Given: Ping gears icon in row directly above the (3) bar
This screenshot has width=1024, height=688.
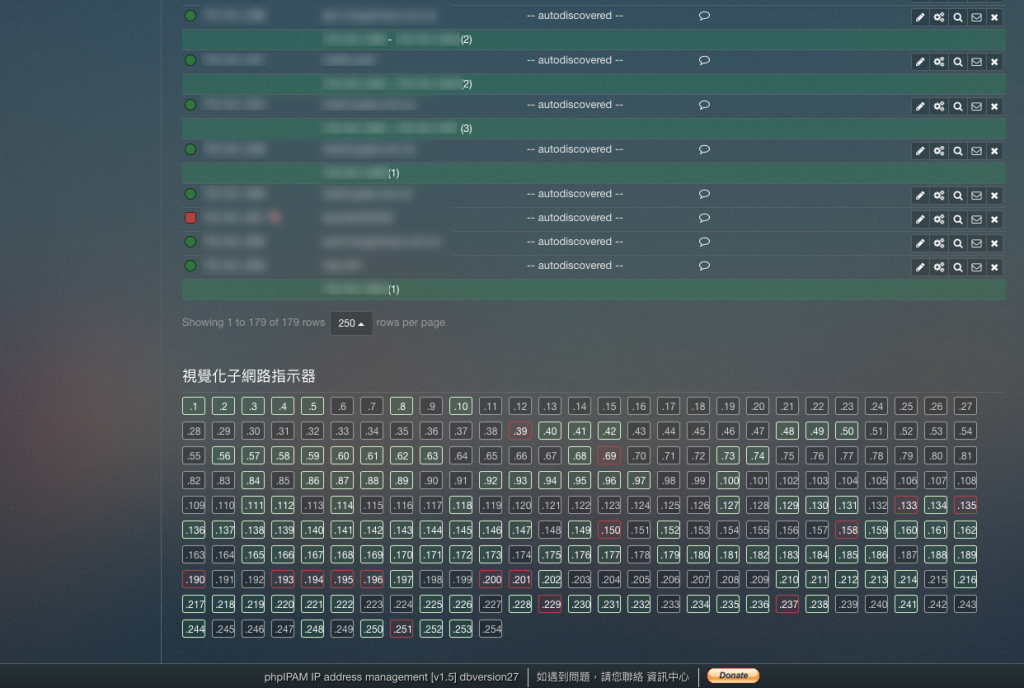Looking at the screenshot, I should tap(938, 106).
